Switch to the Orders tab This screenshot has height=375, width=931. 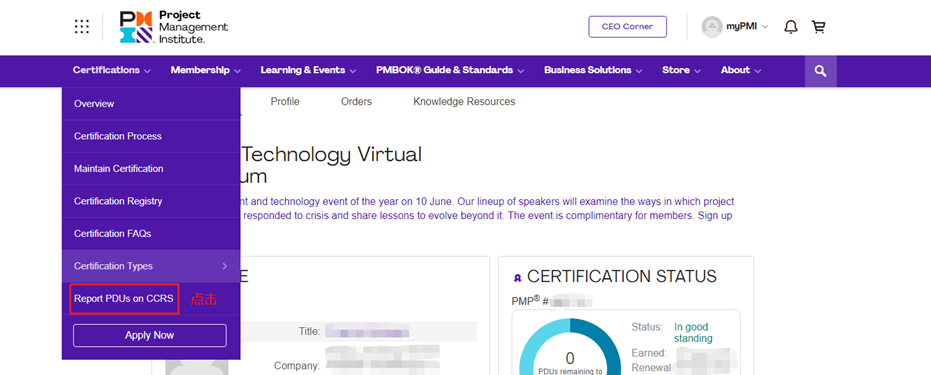point(356,101)
